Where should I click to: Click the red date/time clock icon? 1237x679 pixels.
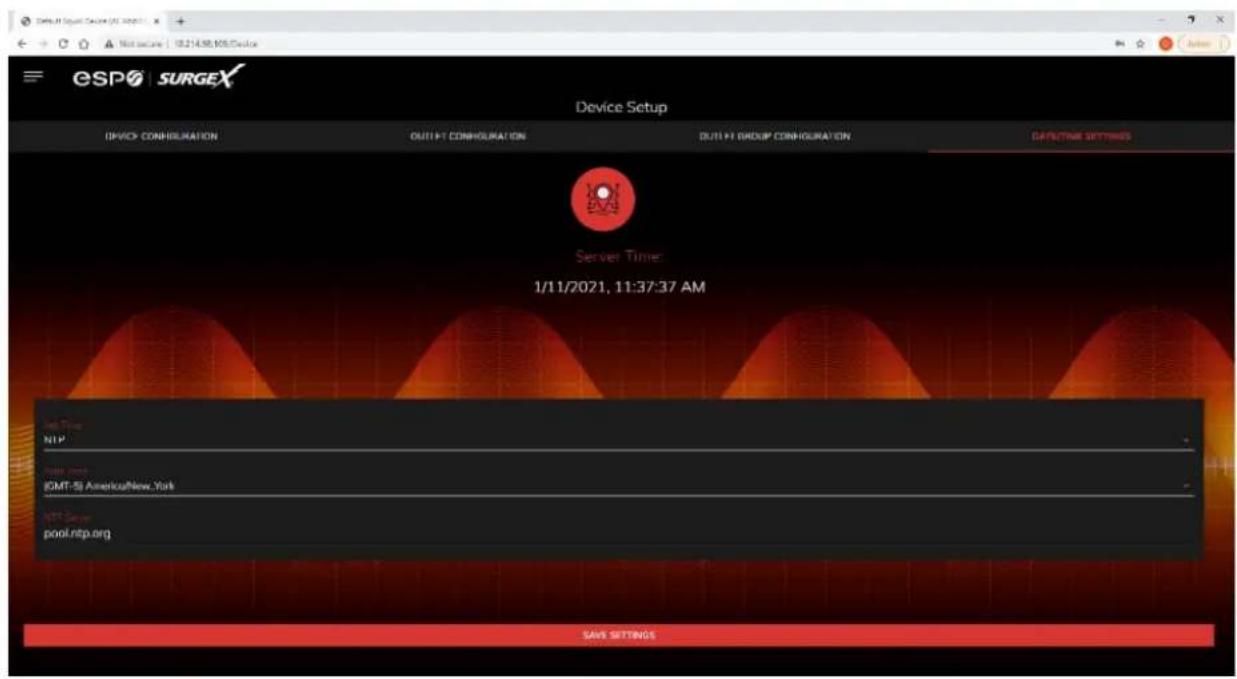tap(602, 199)
